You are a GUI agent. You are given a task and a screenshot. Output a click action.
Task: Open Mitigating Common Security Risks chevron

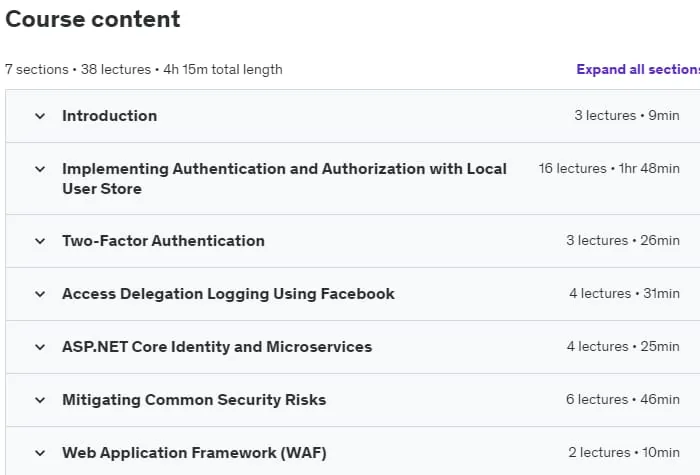tap(40, 400)
